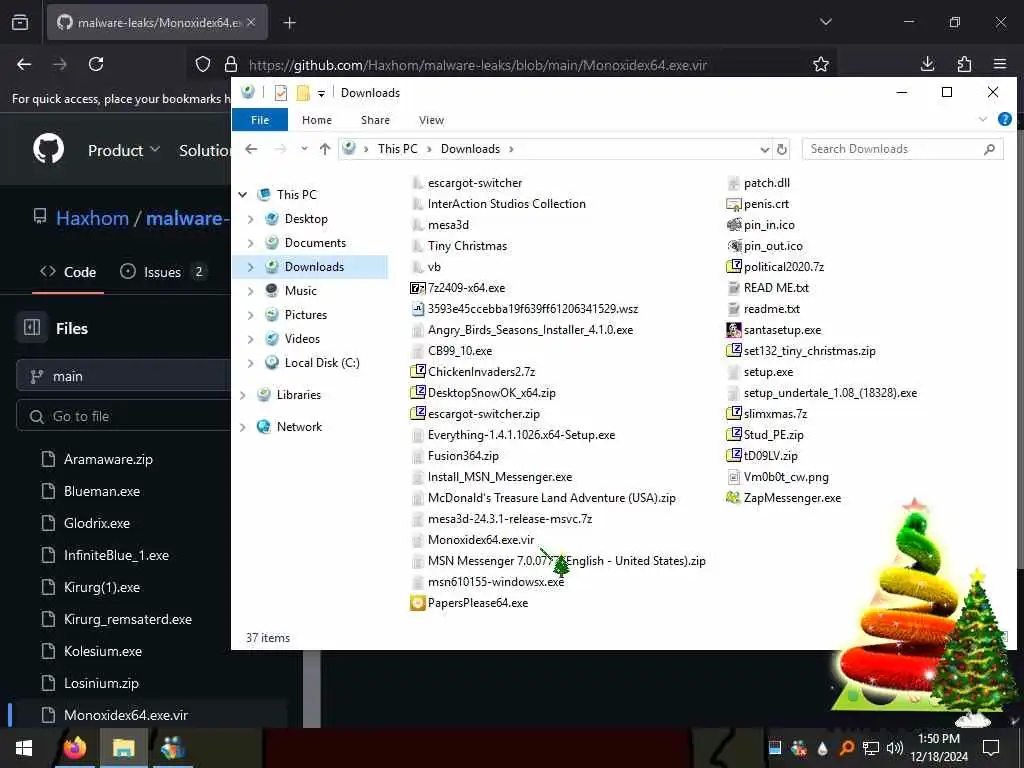Select the ZapMessenger.exe icon
The image size is (1024, 768).
click(x=733, y=498)
